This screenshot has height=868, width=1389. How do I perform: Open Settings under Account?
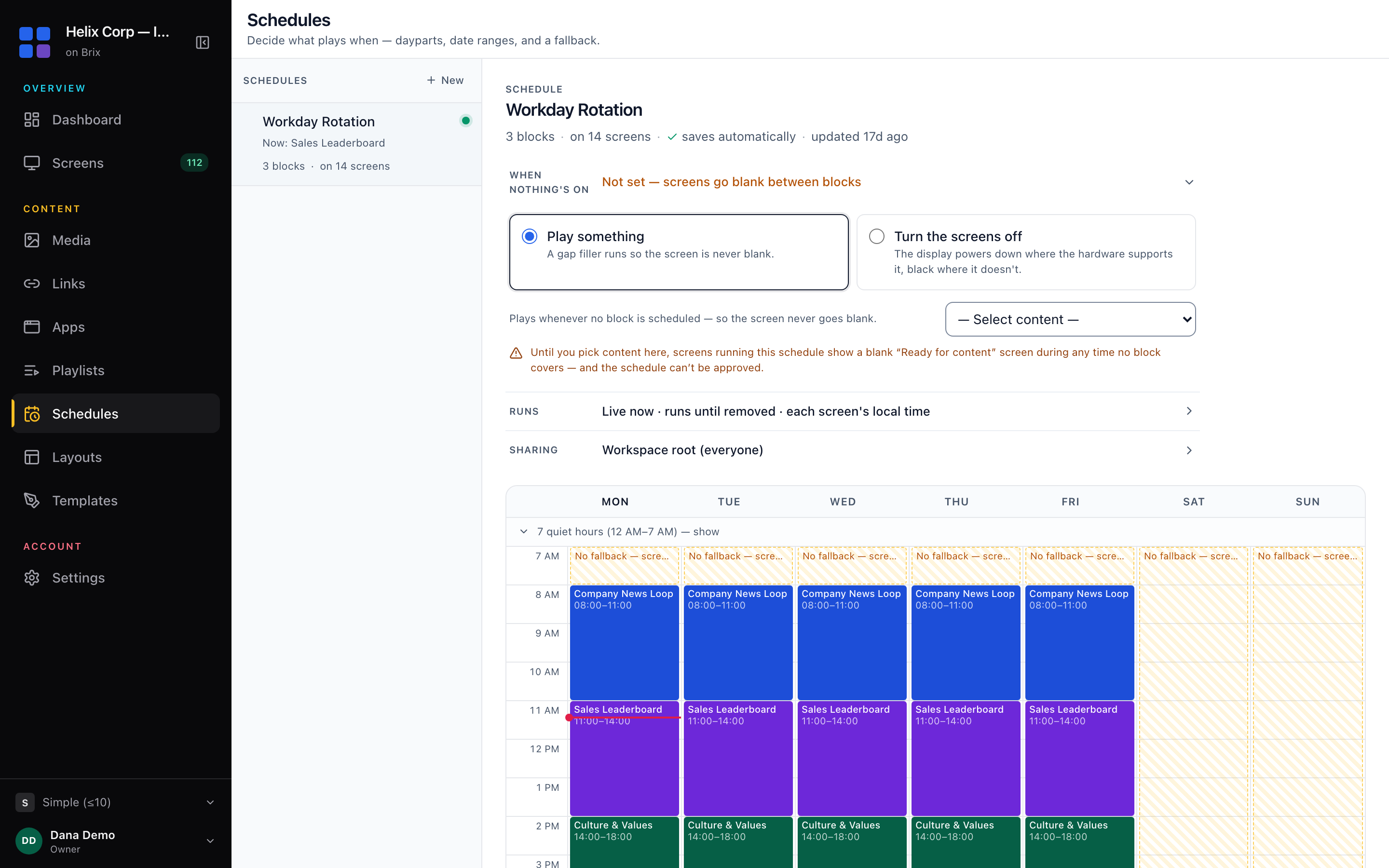(115, 578)
